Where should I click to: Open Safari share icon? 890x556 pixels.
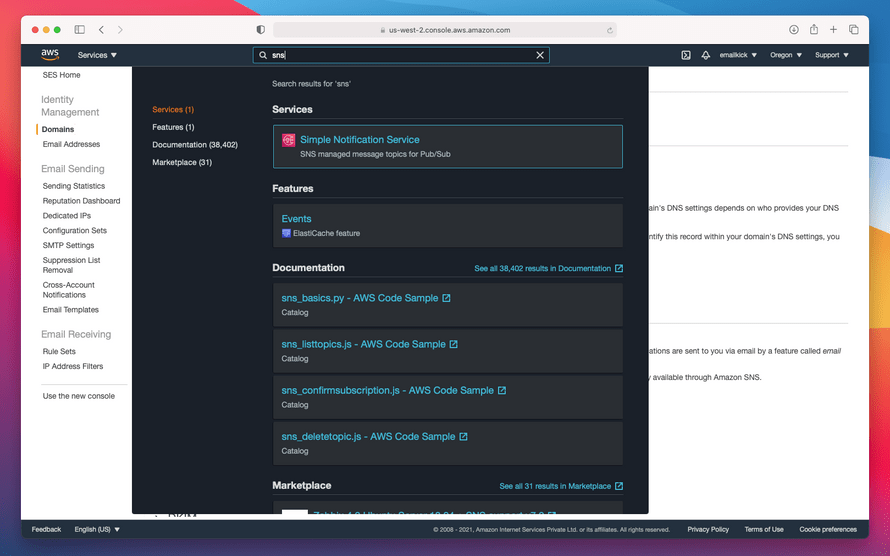click(813, 29)
